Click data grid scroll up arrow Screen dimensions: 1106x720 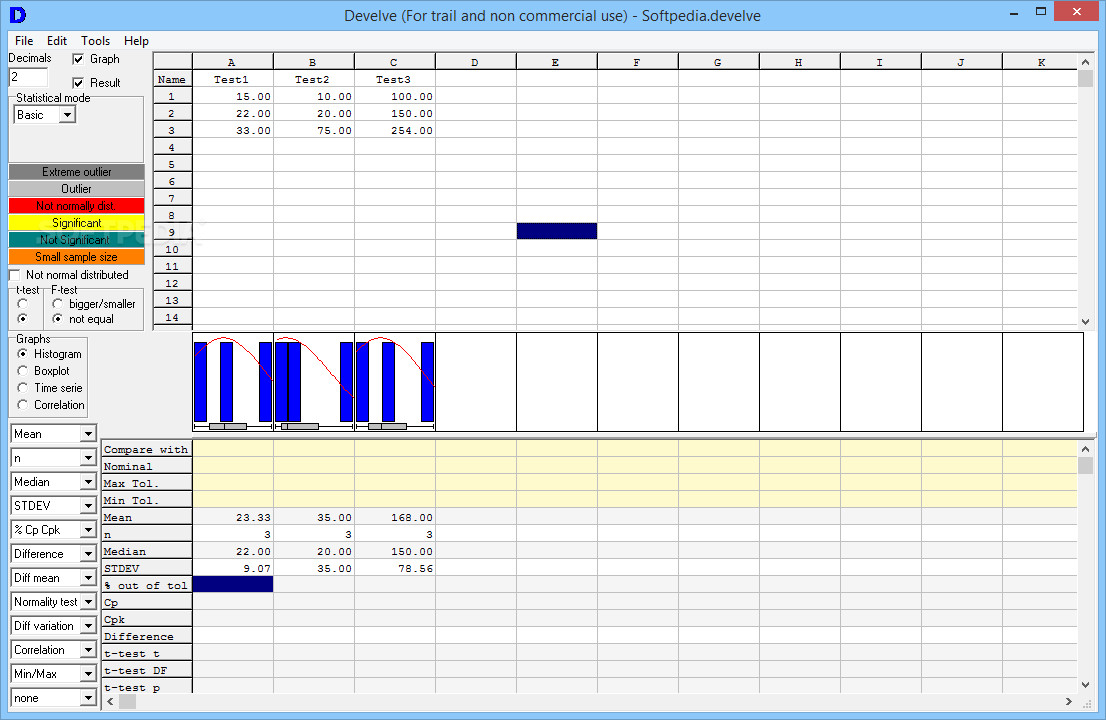1086,62
